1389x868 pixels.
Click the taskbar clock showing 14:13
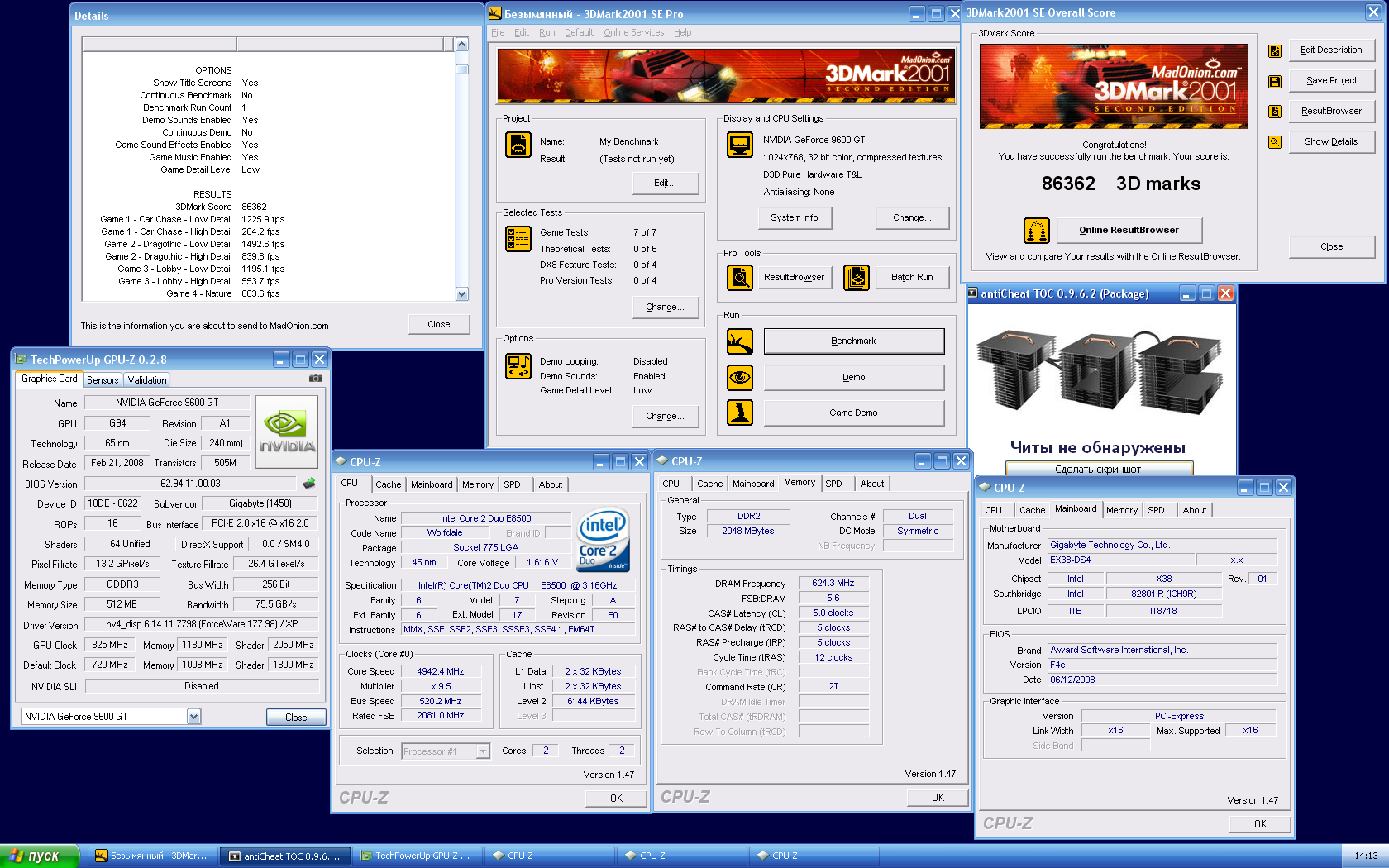tap(1366, 856)
